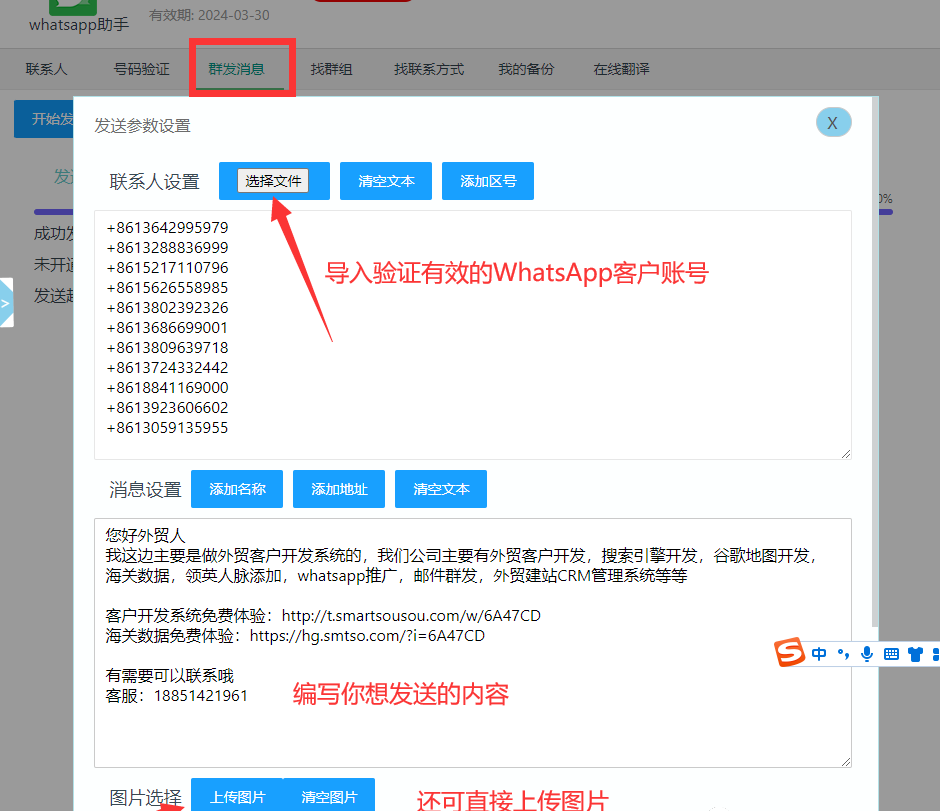Switch to the 在线翻译 tab

[x=621, y=70]
